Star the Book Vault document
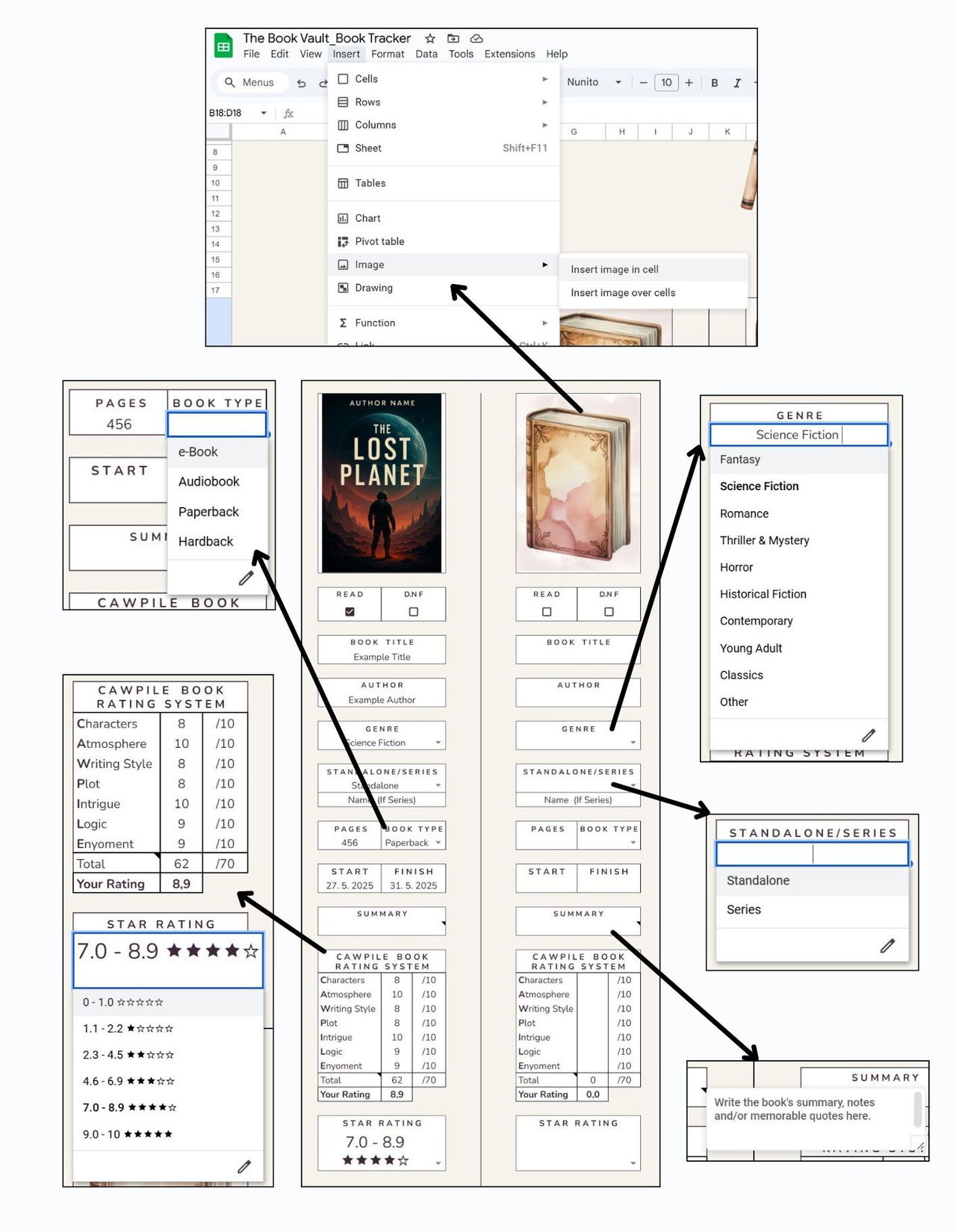The width and height of the screenshot is (956, 1232). tap(430, 38)
